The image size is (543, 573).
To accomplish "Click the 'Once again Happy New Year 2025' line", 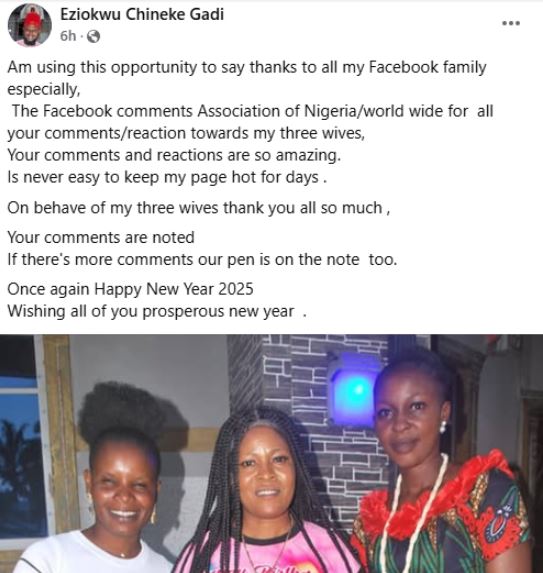I will [x=130, y=289].
